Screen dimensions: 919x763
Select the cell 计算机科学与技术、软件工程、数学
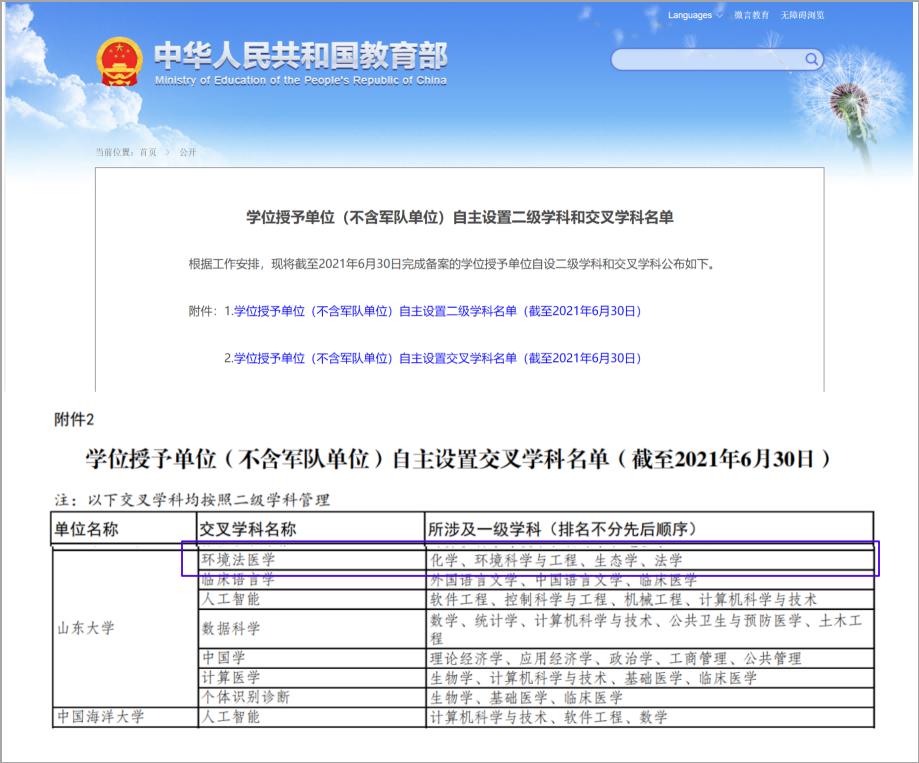649,717
